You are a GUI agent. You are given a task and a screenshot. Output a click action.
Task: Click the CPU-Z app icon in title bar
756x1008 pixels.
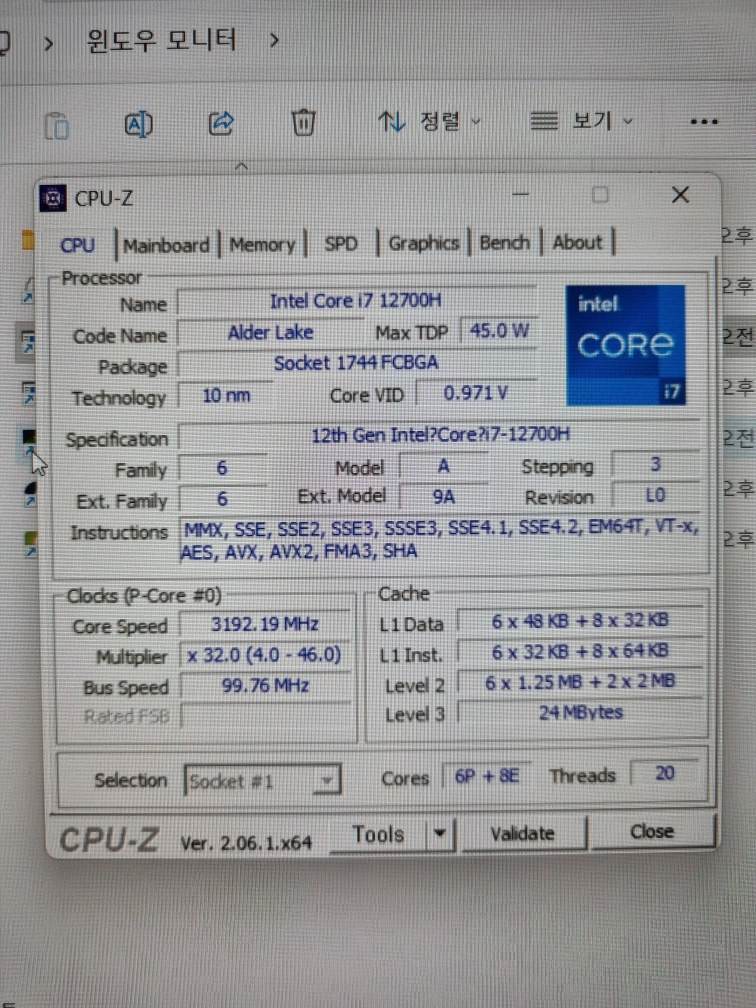pos(54,198)
